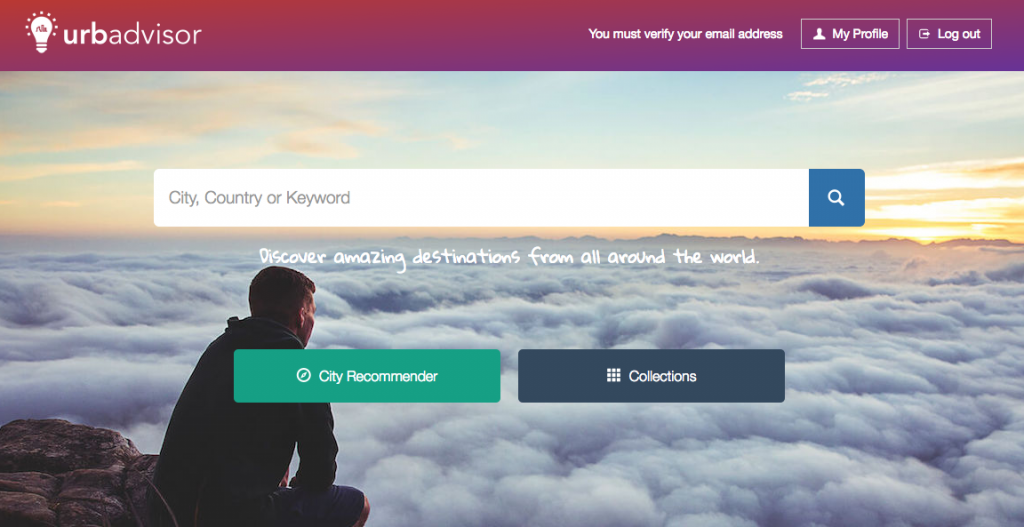Viewport: 1024px width, 527px height.
Task: Focus the City, Country or Keyword field
Action: point(481,198)
